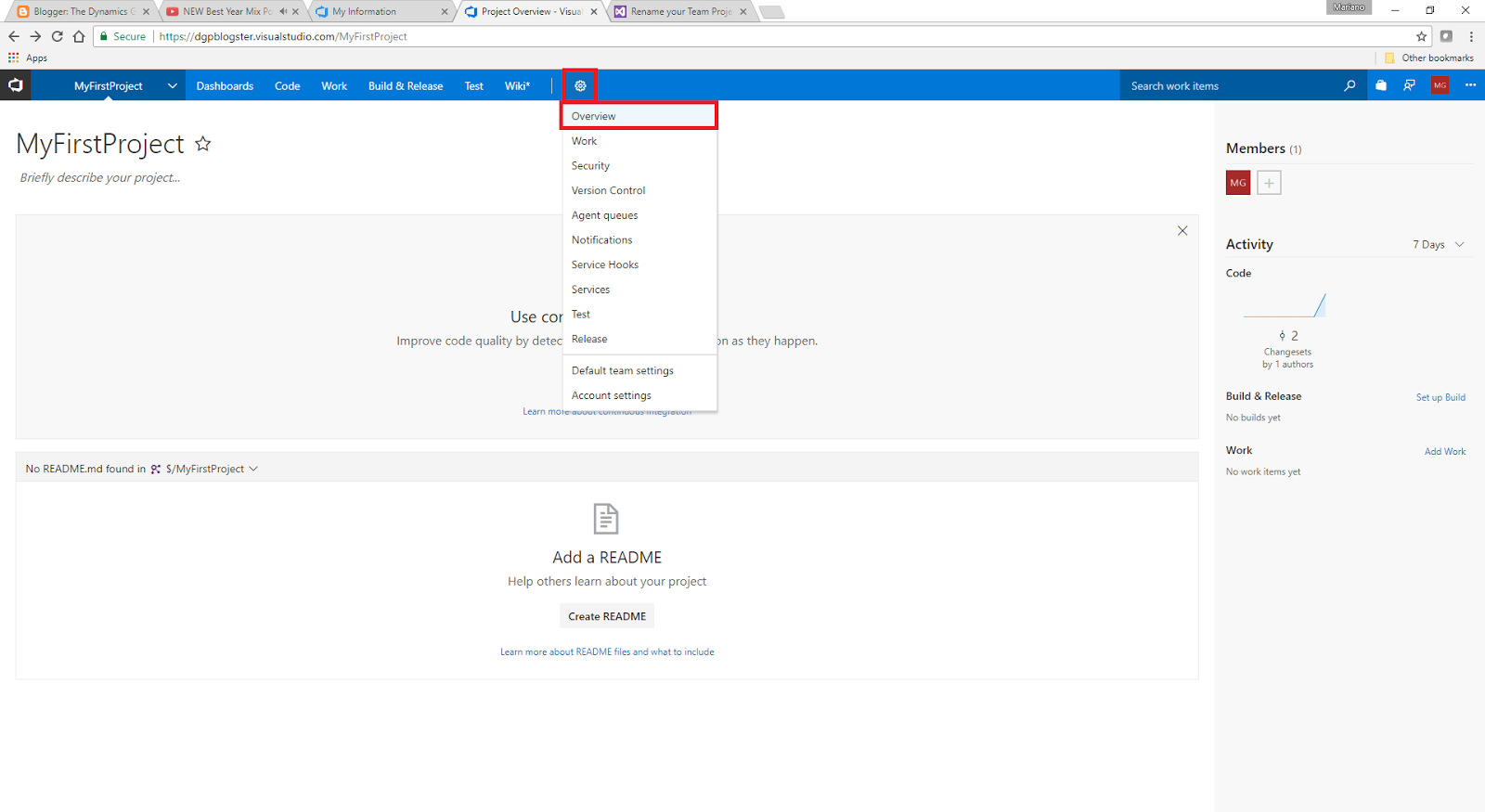This screenshot has height=812, width=1485.
Task: Click the browser extension icon beside the bookmark star
Action: 1446,36
